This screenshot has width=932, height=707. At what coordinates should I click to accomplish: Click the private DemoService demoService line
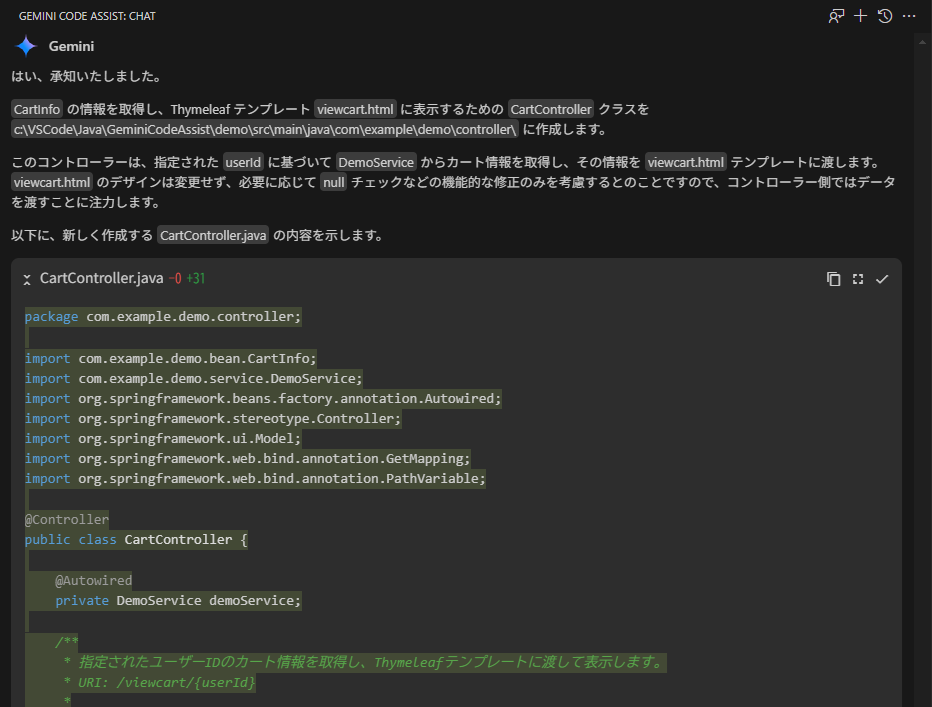pos(178,601)
